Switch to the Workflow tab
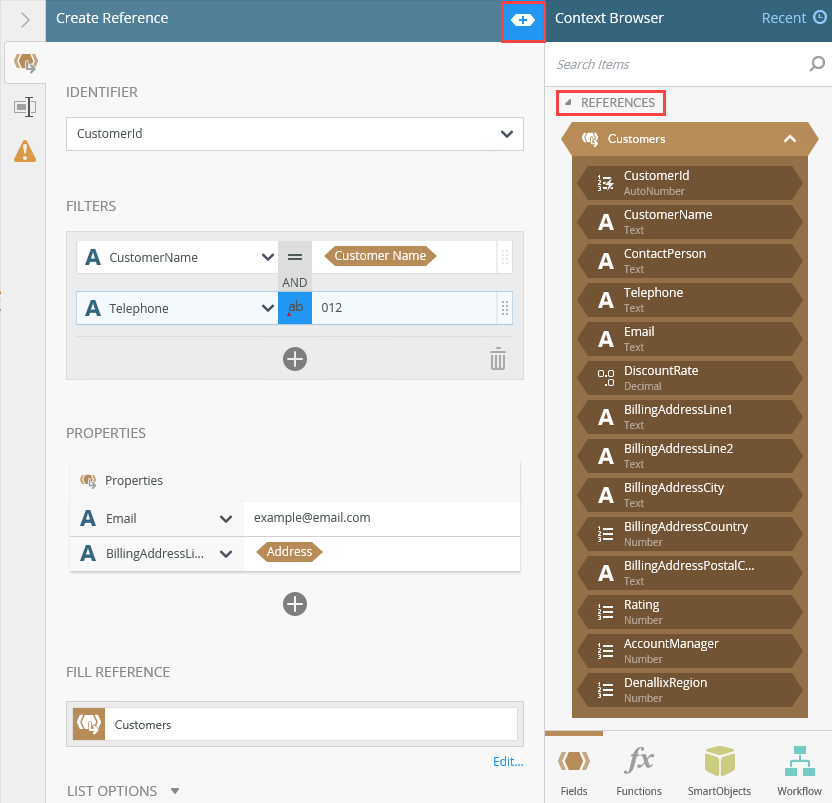 click(x=799, y=769)
